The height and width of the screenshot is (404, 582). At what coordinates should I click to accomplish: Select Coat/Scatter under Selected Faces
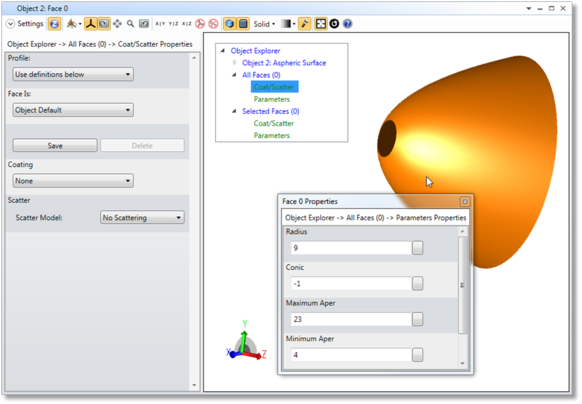274,123
